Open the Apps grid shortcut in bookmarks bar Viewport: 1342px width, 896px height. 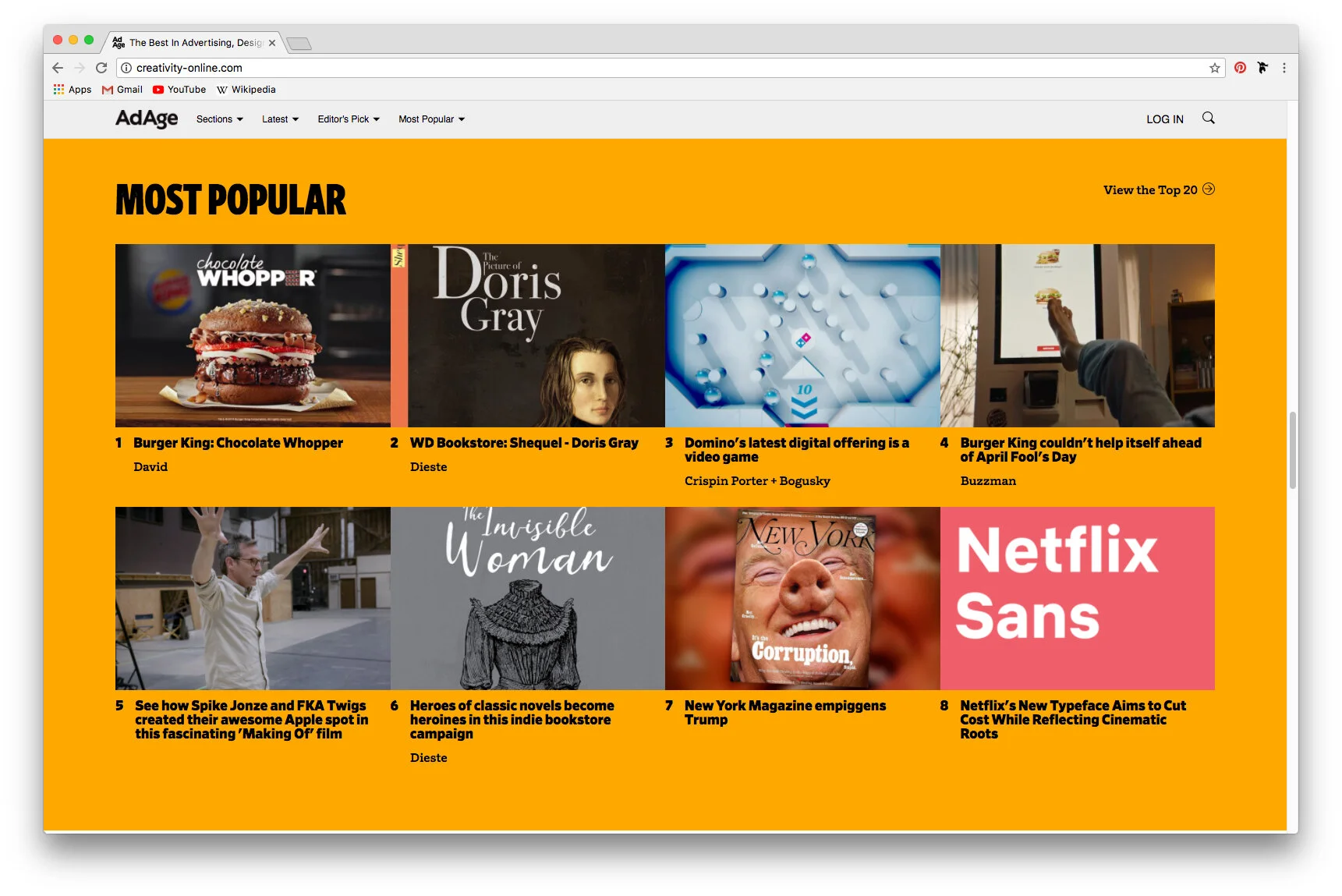[72, 90]
